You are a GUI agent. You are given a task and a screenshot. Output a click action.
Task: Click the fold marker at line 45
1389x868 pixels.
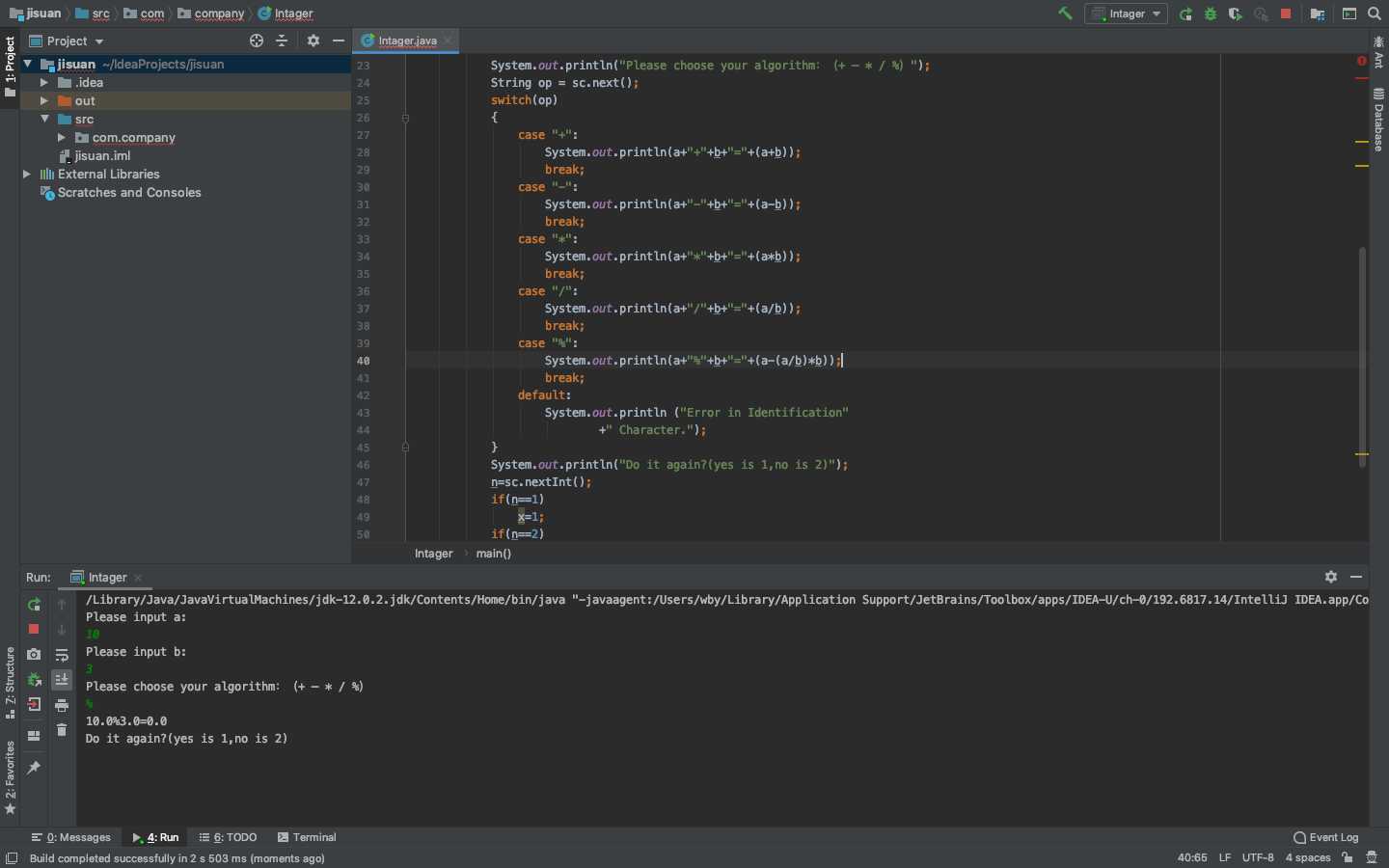click(405, 448)
